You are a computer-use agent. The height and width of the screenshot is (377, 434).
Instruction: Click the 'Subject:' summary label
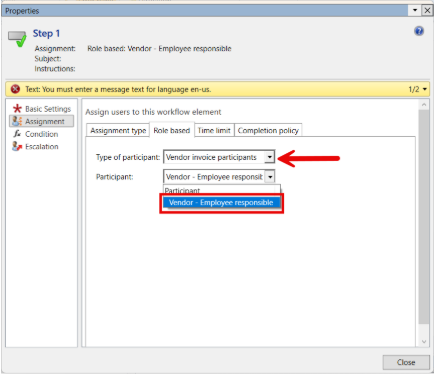click(48, 59)
